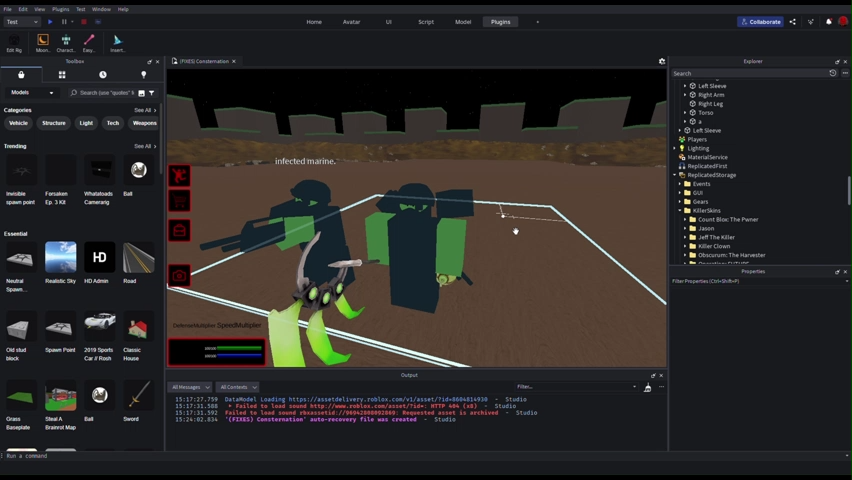Click the red camera game icon

coord(180,276)
